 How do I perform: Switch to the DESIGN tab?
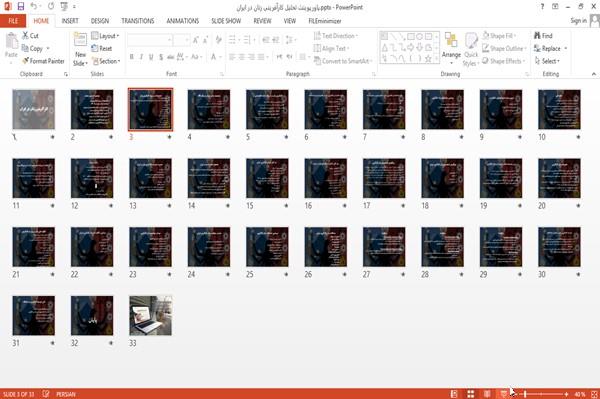point(100,21)
